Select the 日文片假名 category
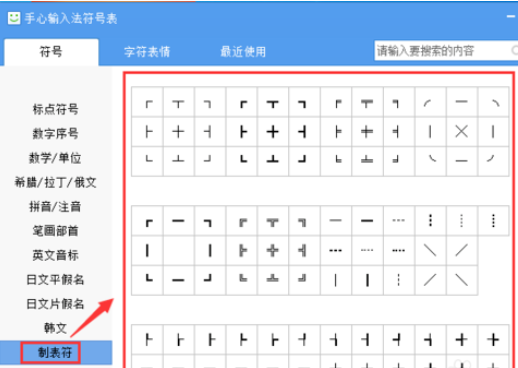This screenshot has height=368, width=518. (x=55, y=304)
